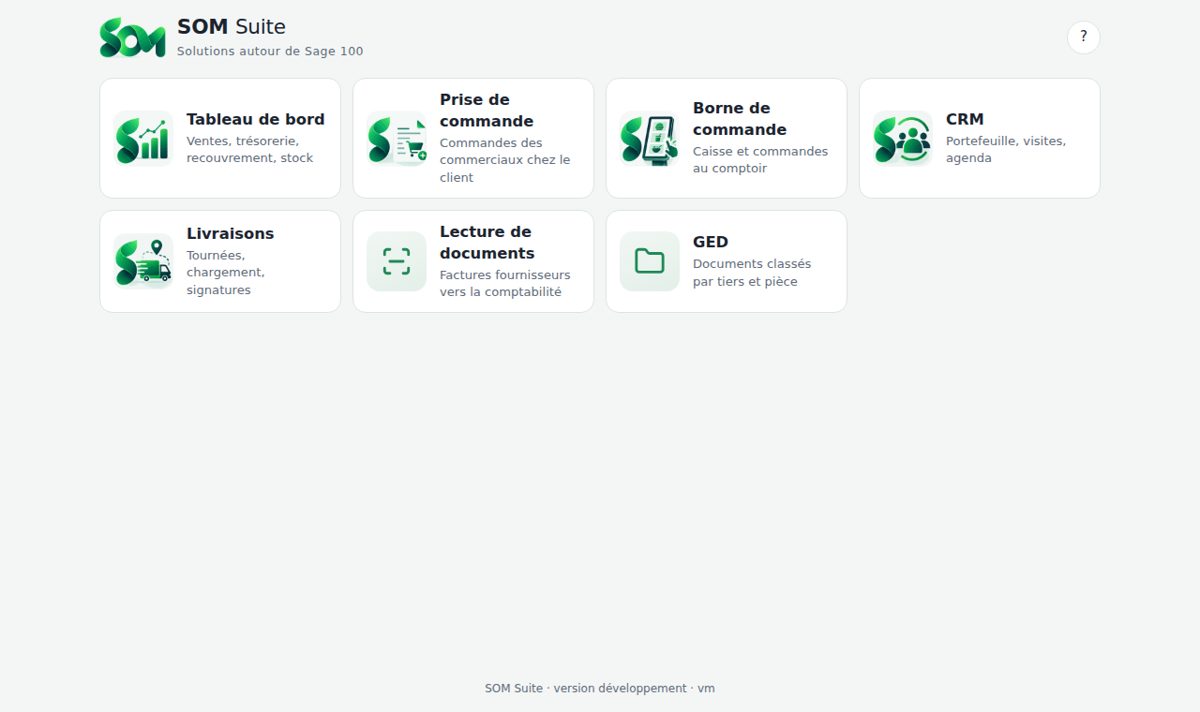Click the SOM logo in the header
Screen dimensions: 1200x712
(x=132, y=37)
